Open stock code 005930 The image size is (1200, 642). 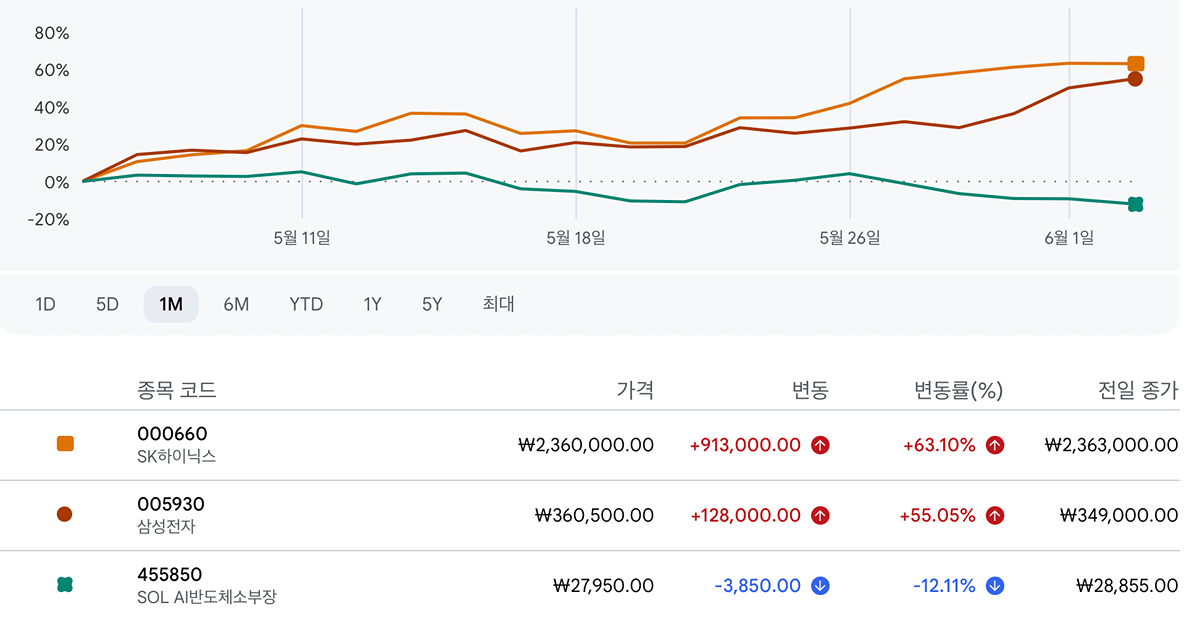point(170,505)
